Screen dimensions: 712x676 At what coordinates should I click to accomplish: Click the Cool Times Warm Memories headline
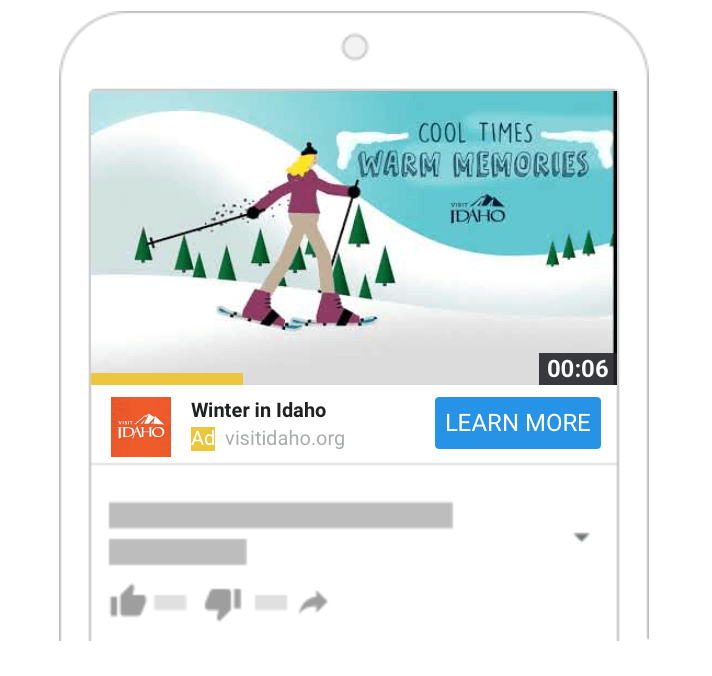pyautogui.click(x=474, y=150)
